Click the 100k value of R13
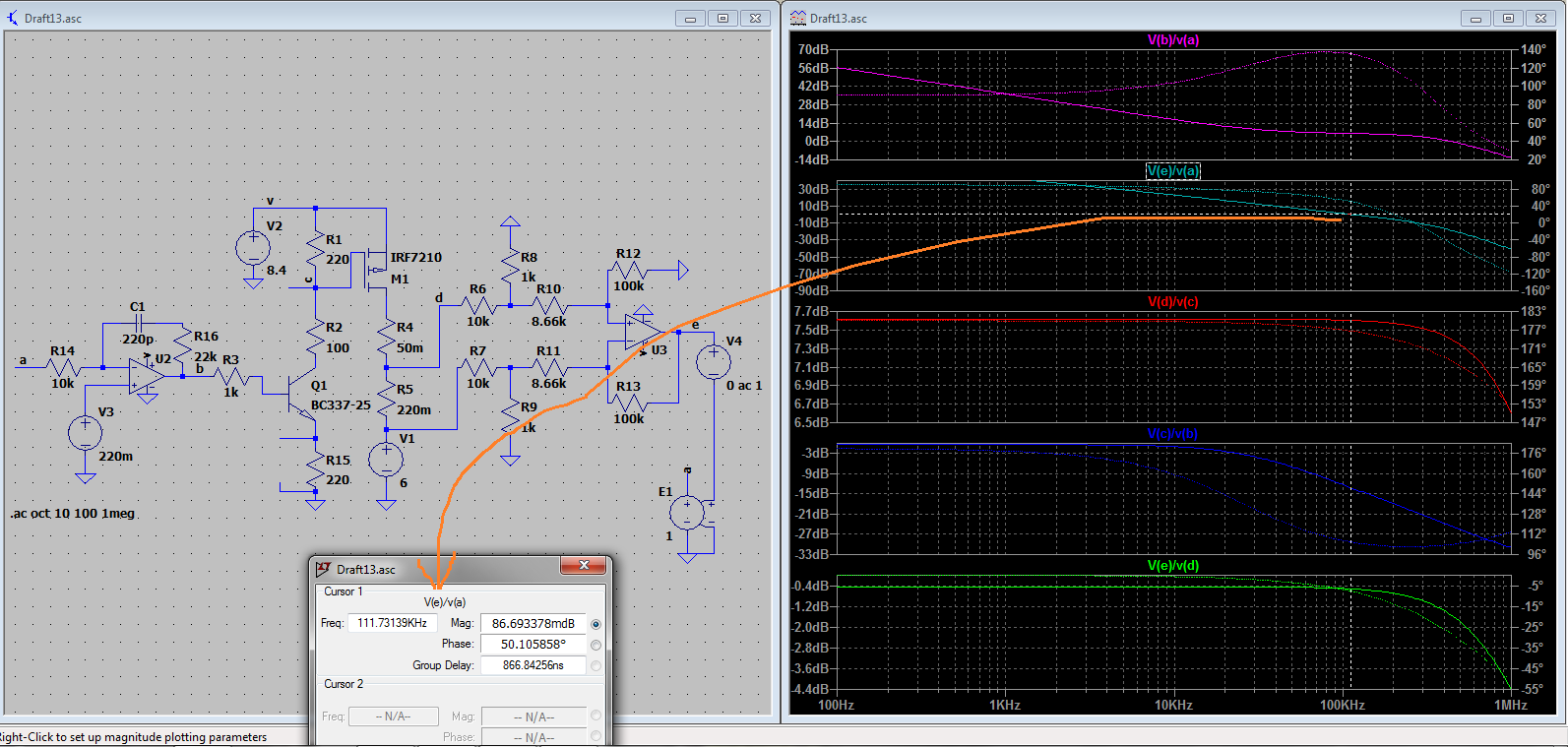 point(629,419)
